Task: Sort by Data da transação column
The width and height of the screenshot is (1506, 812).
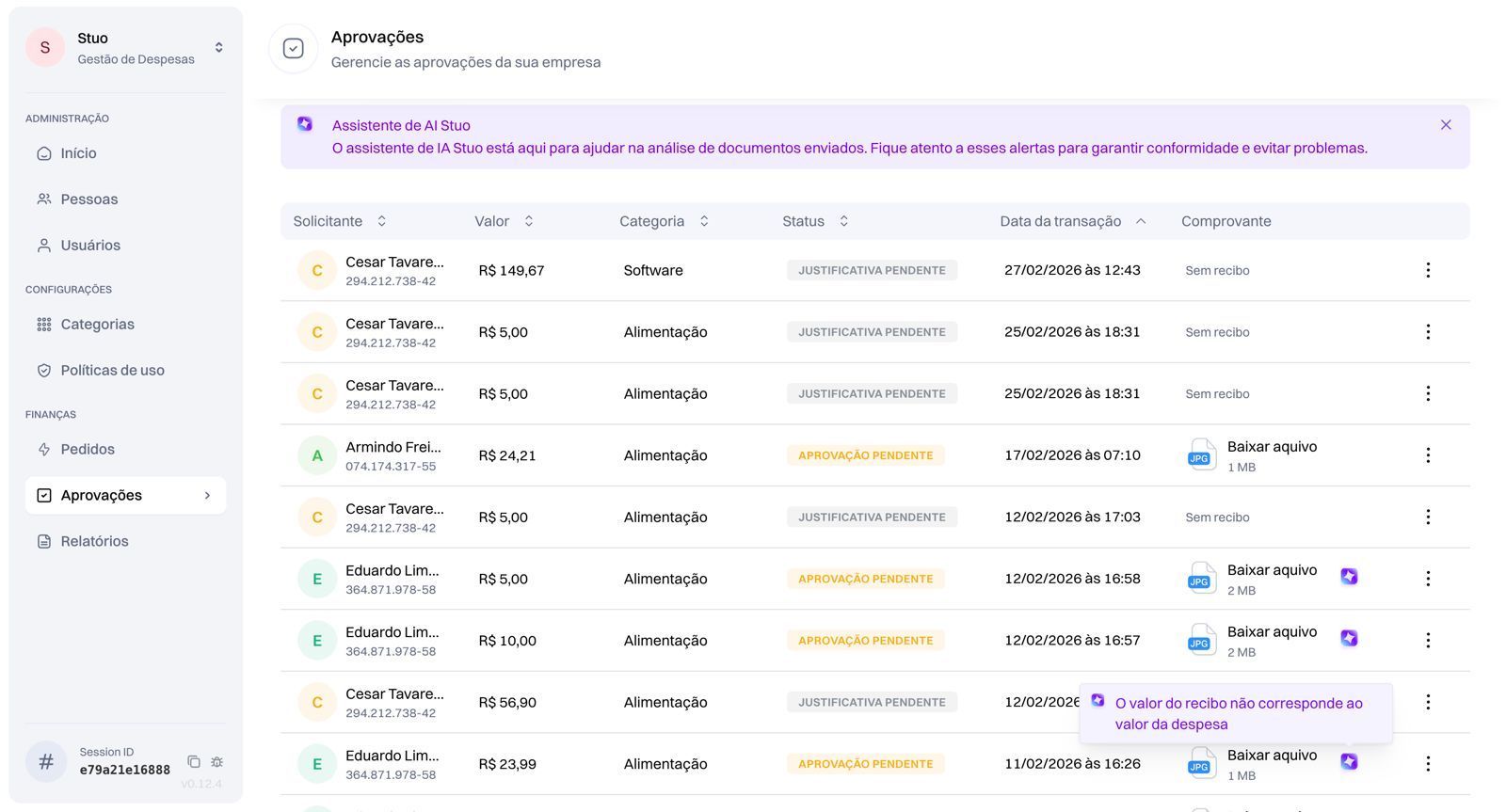Action: coord(1140,221)
